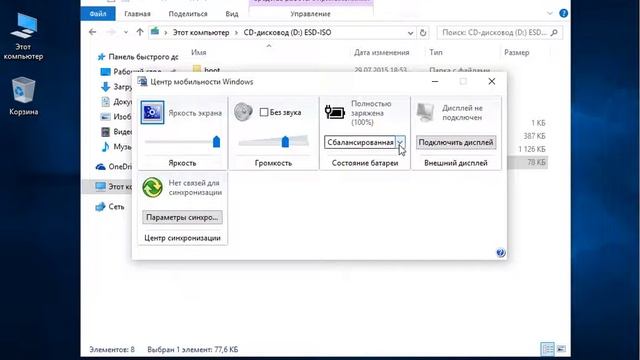Select the selected 78 КБ file row
Screen dimensions: 640x360
point(527,162)
